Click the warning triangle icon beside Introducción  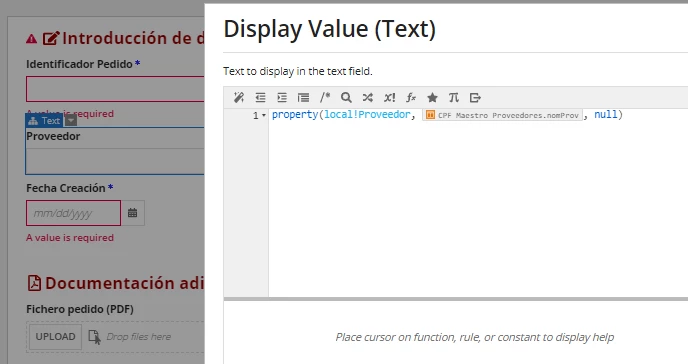(x=32, y=39)
